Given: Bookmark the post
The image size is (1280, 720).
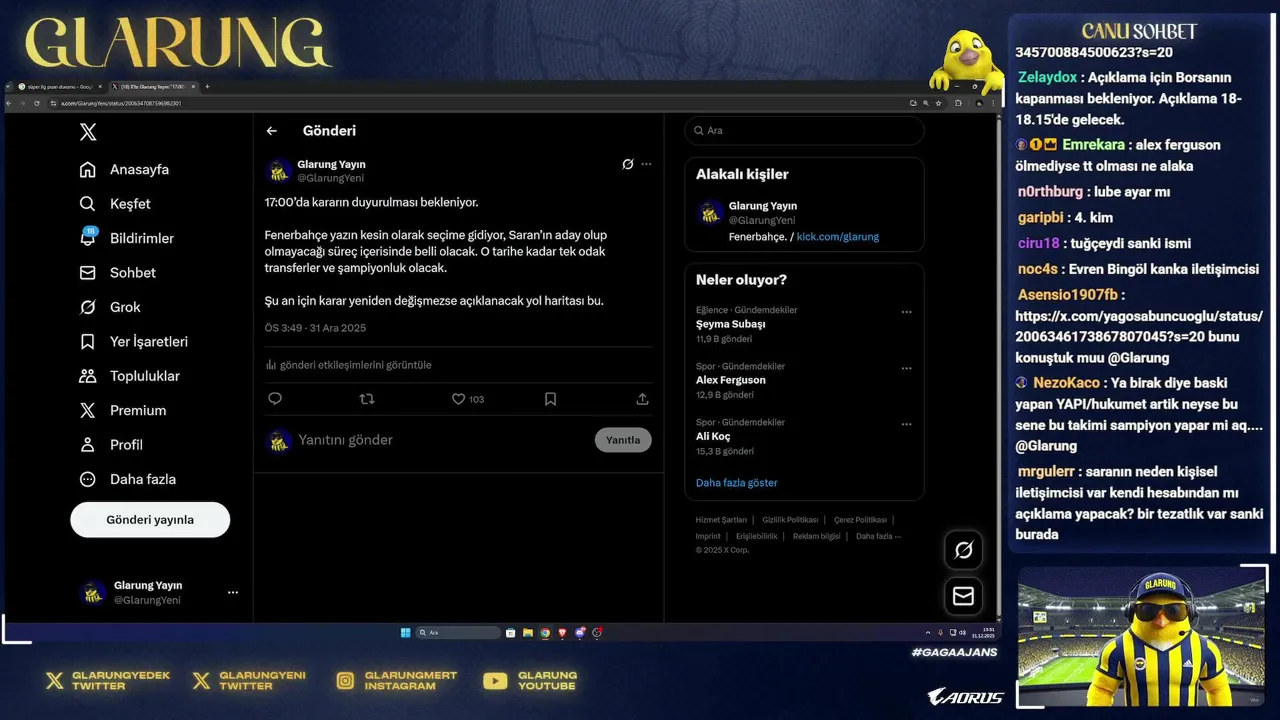Looking at the screenshot, I should [550, 399].
